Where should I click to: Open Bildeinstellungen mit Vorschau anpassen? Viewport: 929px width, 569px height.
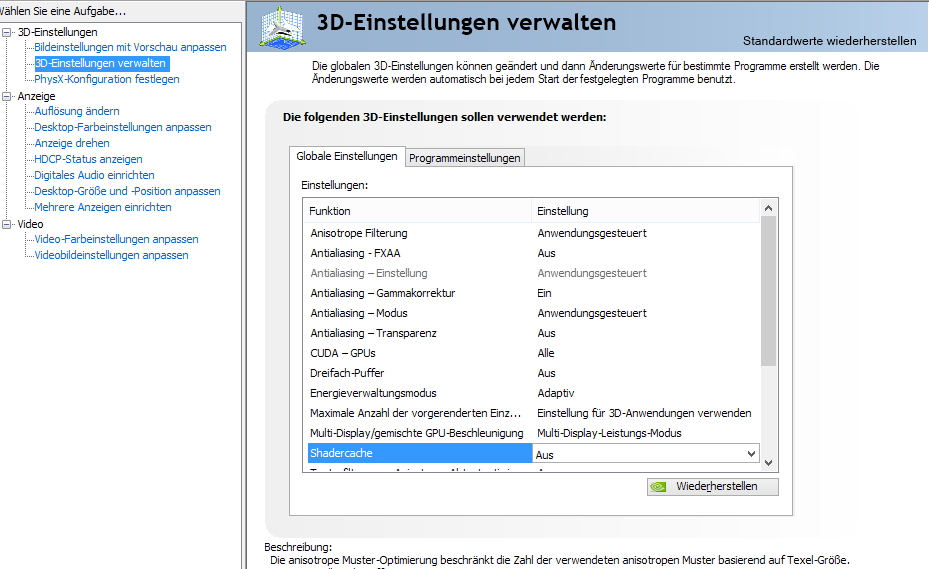tap(130, 47)
